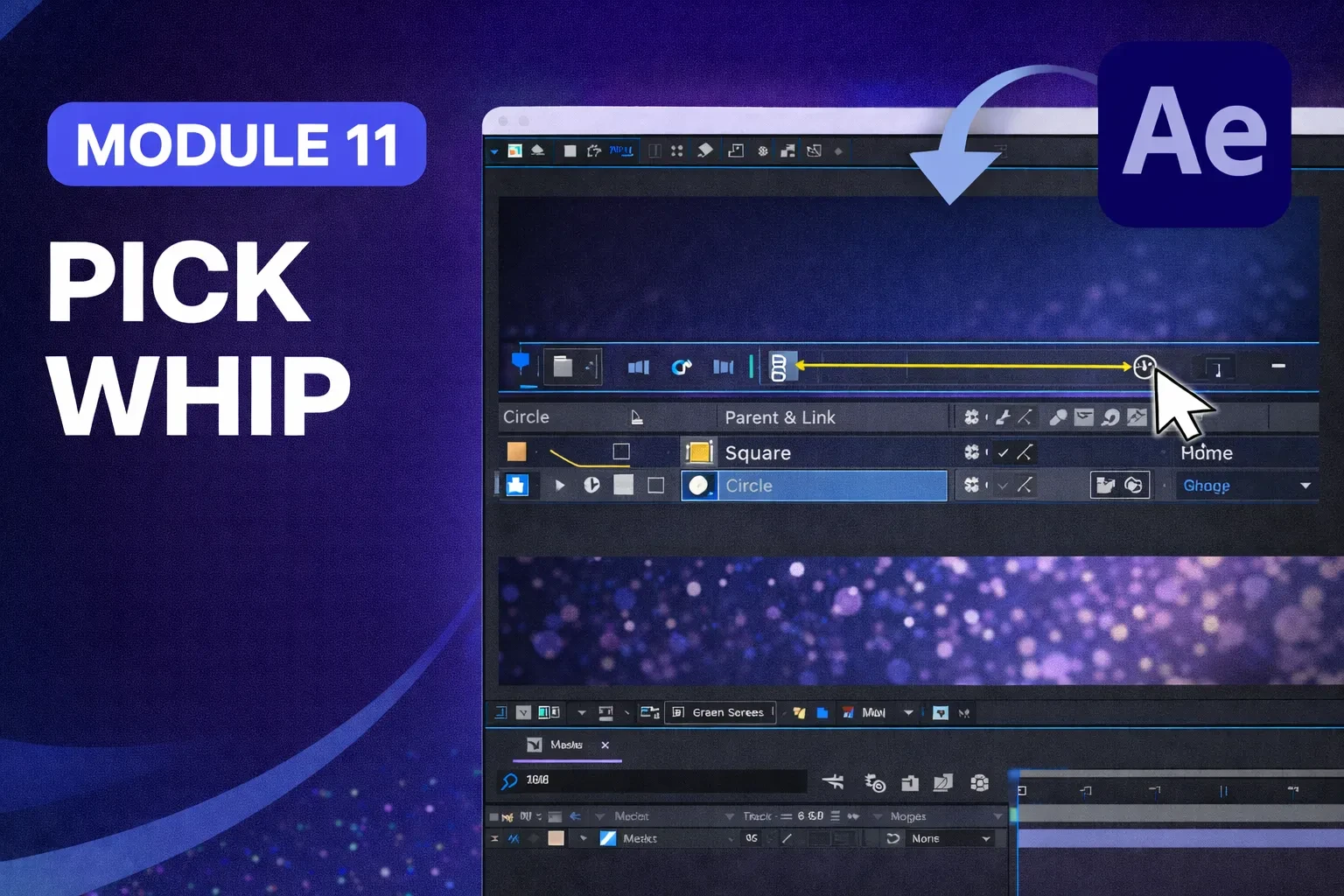The image size is (1344, 896).
Task: Toggle the blue layer icon at Circle row start
Action: 517,485
